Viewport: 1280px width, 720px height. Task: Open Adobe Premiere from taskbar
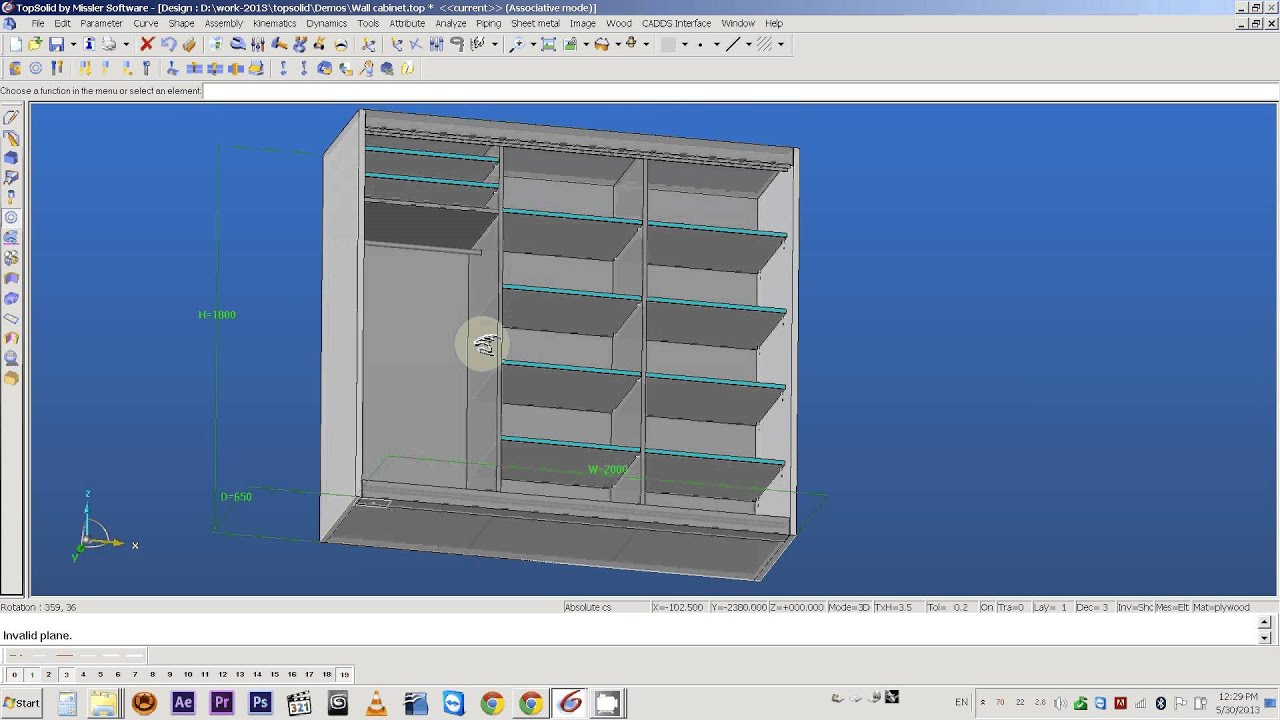(x=221, y=703)
